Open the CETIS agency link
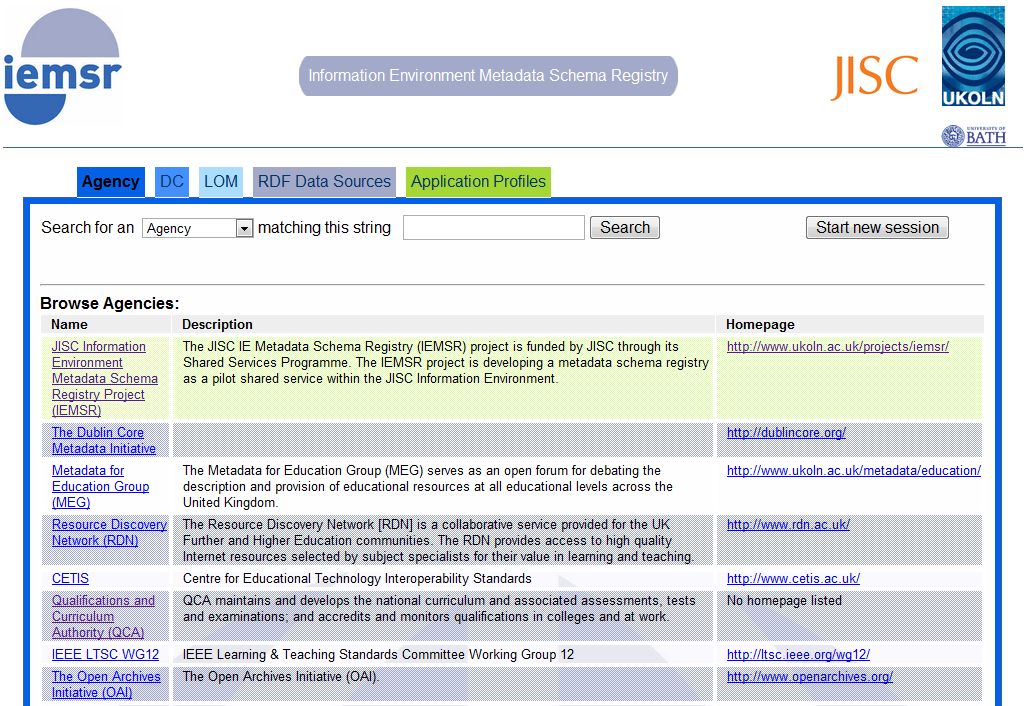This screenshot has height=706, width=1024. [71, 579]
